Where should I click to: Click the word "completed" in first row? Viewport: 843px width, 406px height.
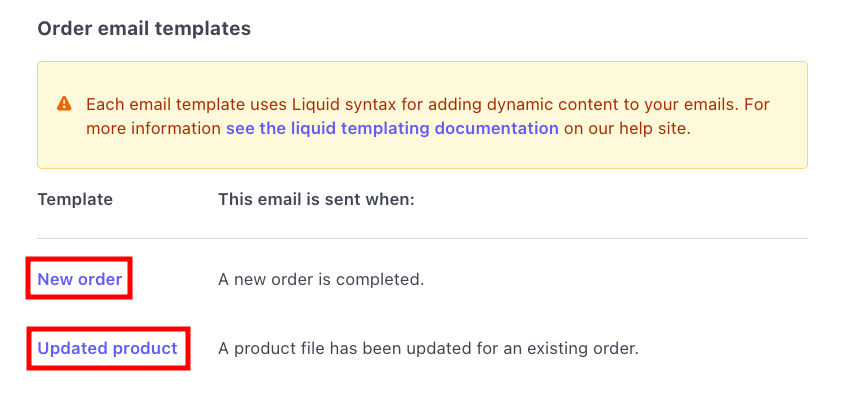[382, 279]
